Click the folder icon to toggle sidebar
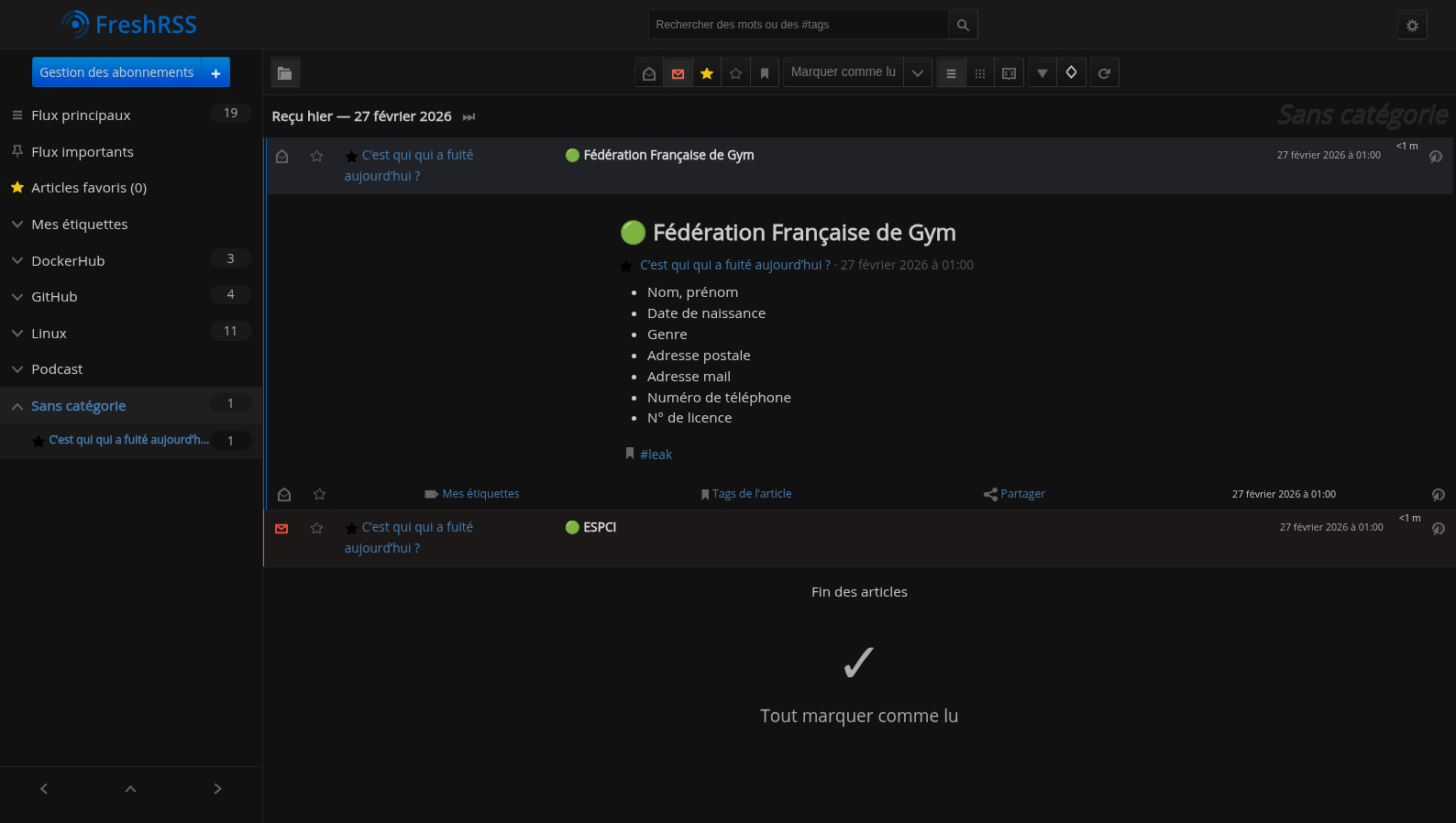The width and height of the screenshot is (1456, 823). coord(285,73)
